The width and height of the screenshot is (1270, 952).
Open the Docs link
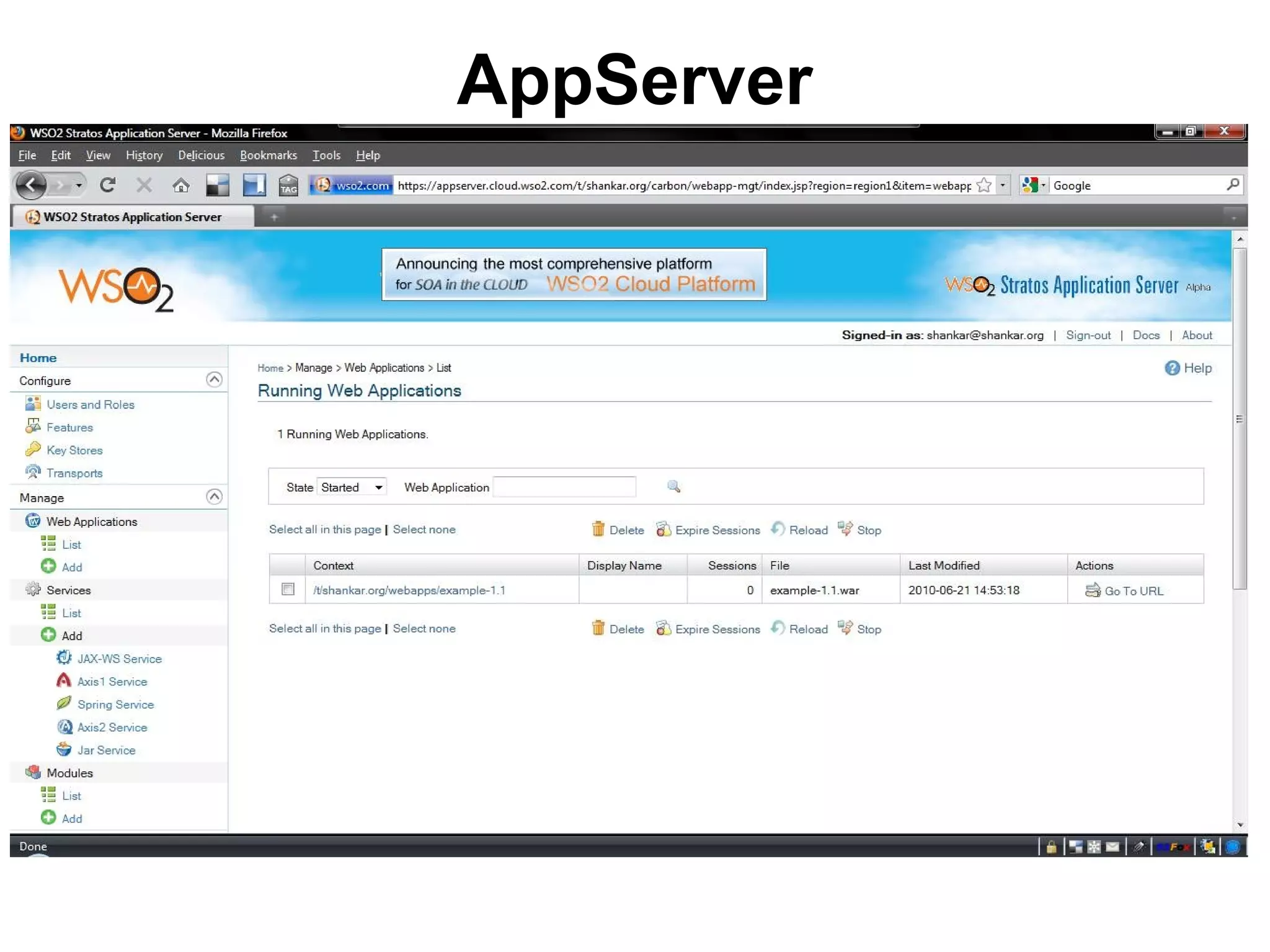pyautogui.click(x=1146, y=335)
